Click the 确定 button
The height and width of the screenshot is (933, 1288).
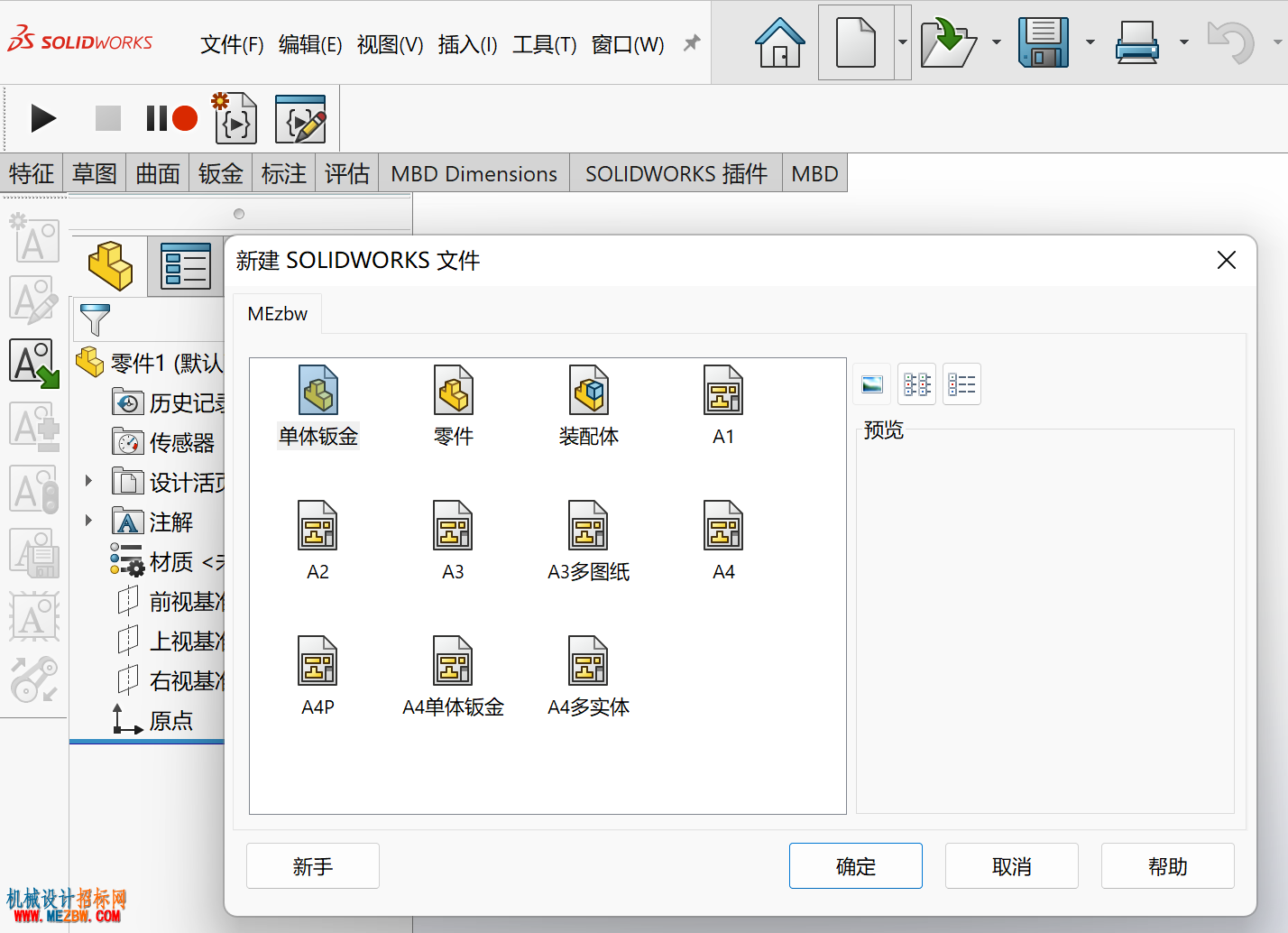click(x=856, y=866)
